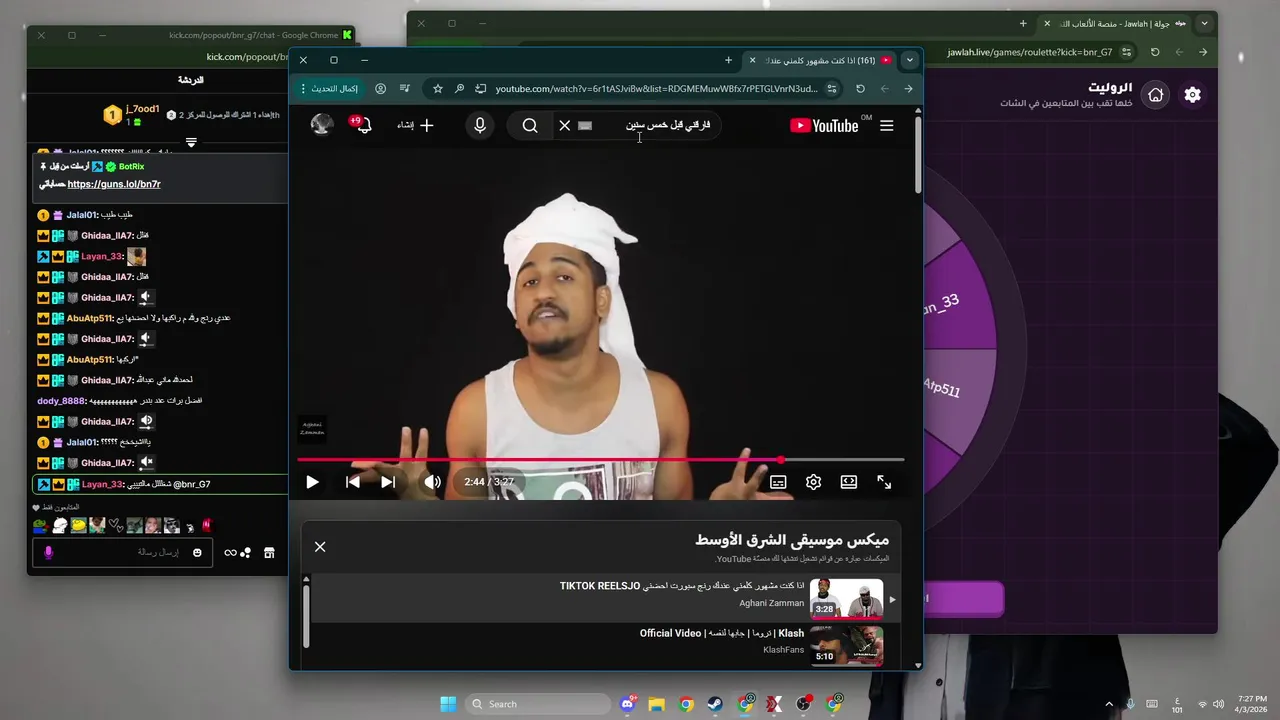Open a new tab in the YouTube window
The width and height of the screenshot is (1280, 720).
coord(728,61)
